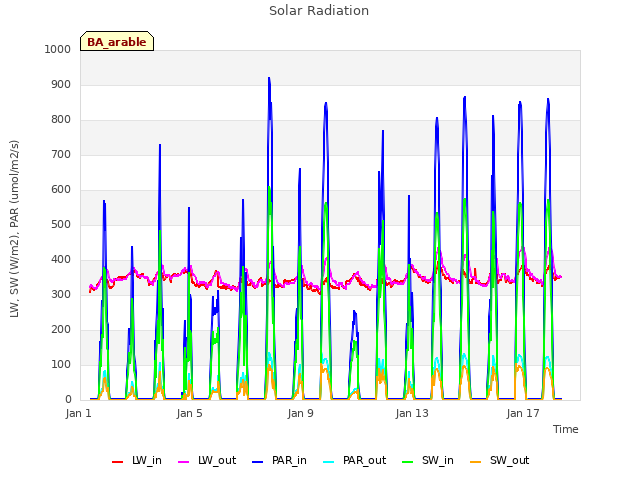
Task: Click the LW_in legend label
Action: coord(147,460)
